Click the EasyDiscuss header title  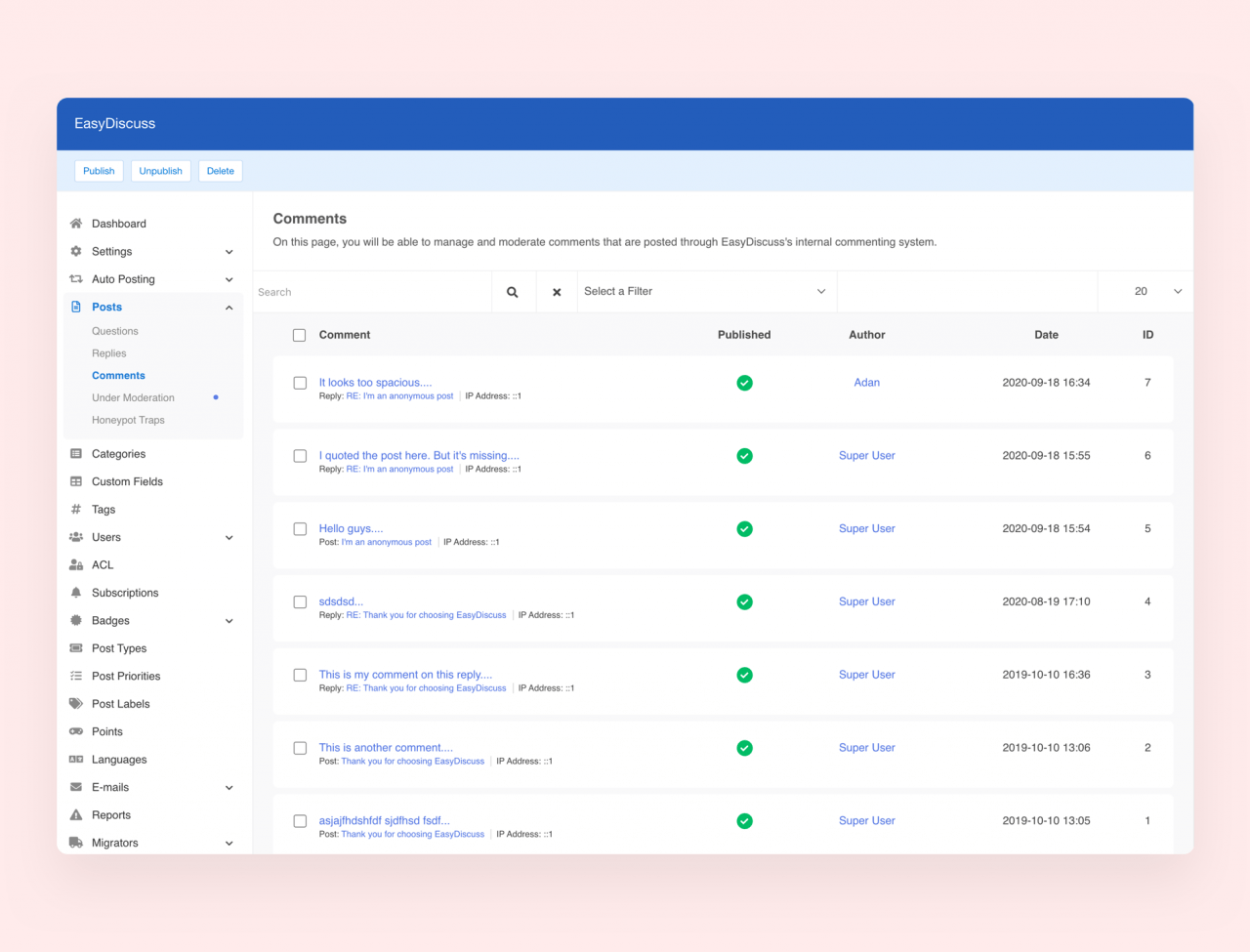(x=115, y=124)
